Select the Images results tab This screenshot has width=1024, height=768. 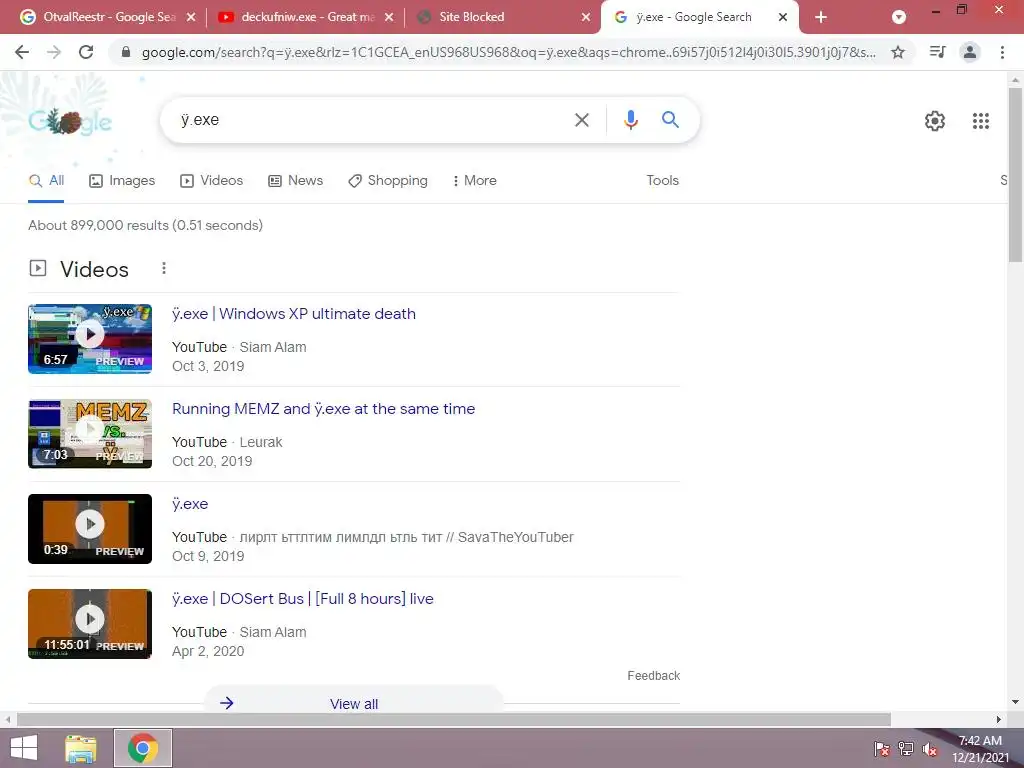[122, 181]
